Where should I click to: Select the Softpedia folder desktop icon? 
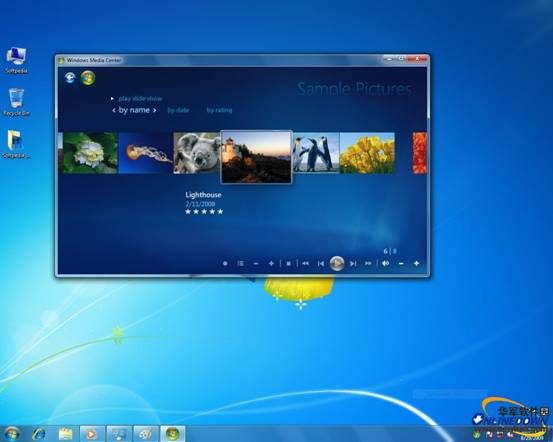point(16,145)
